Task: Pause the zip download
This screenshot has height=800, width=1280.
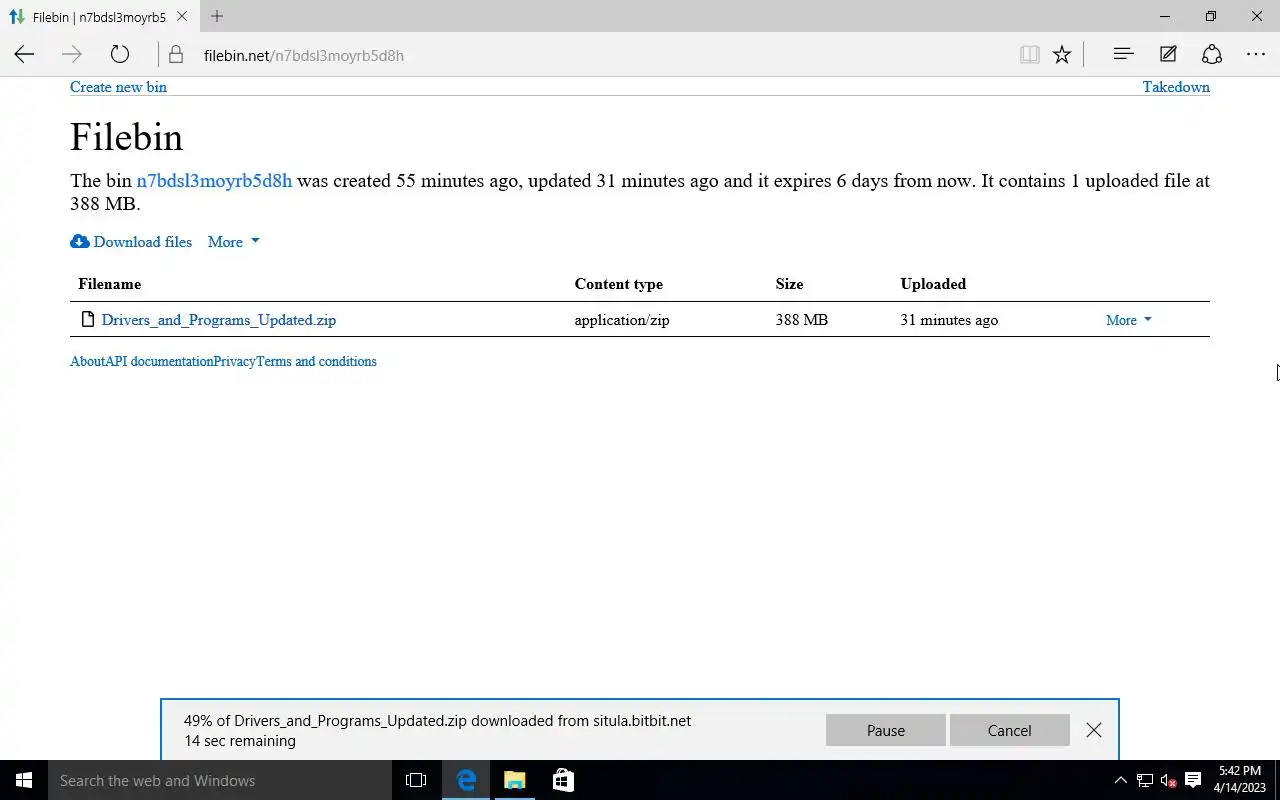Action: click(886, 730)
